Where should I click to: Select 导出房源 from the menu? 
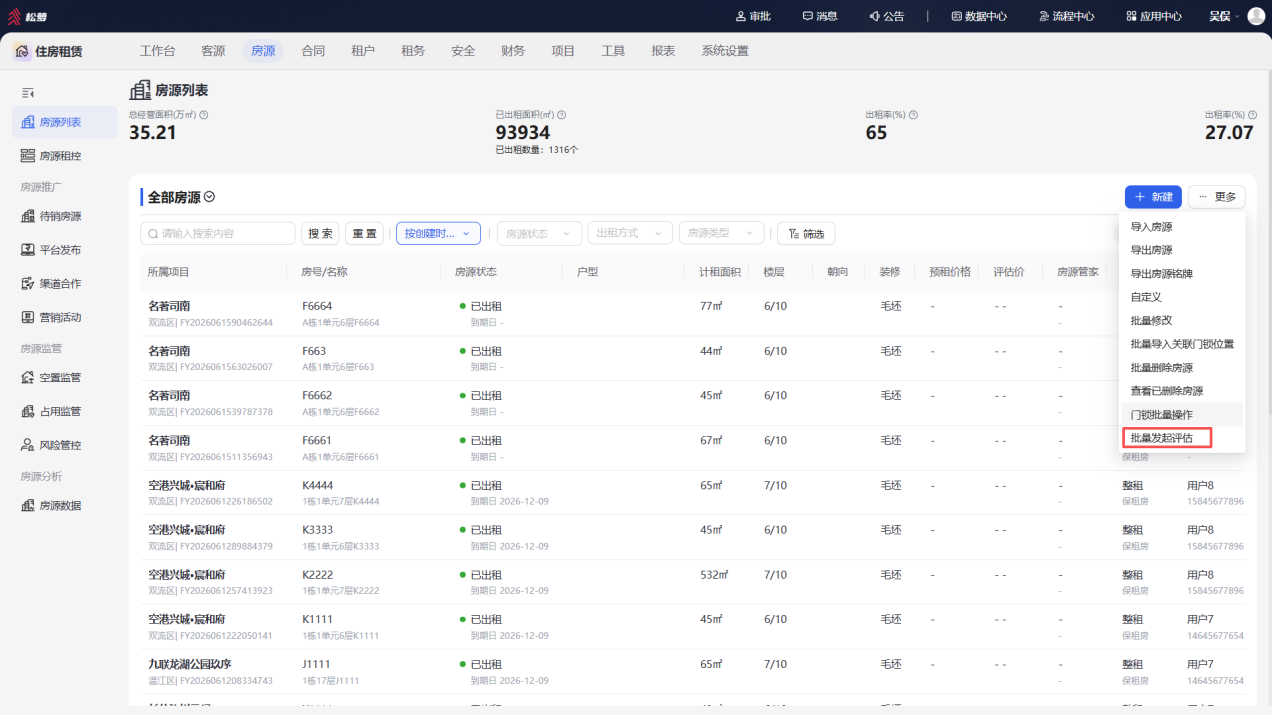click(x=1151, y=250)
